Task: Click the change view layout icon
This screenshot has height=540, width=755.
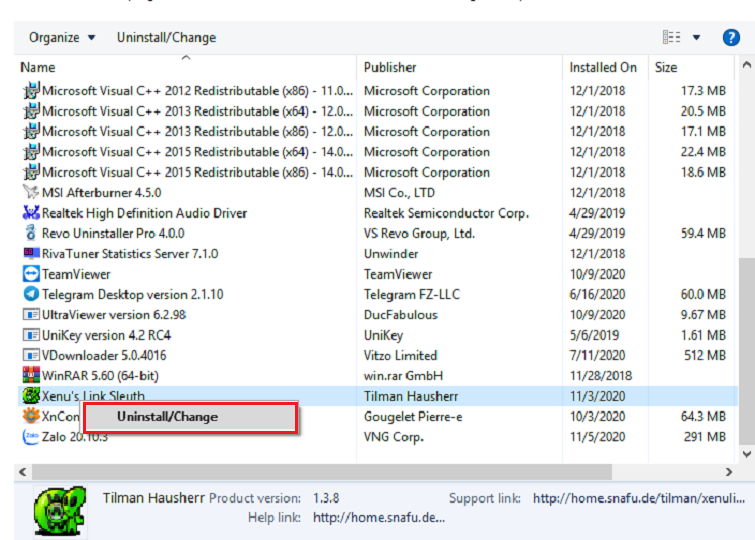Action: tap(671, 38)
